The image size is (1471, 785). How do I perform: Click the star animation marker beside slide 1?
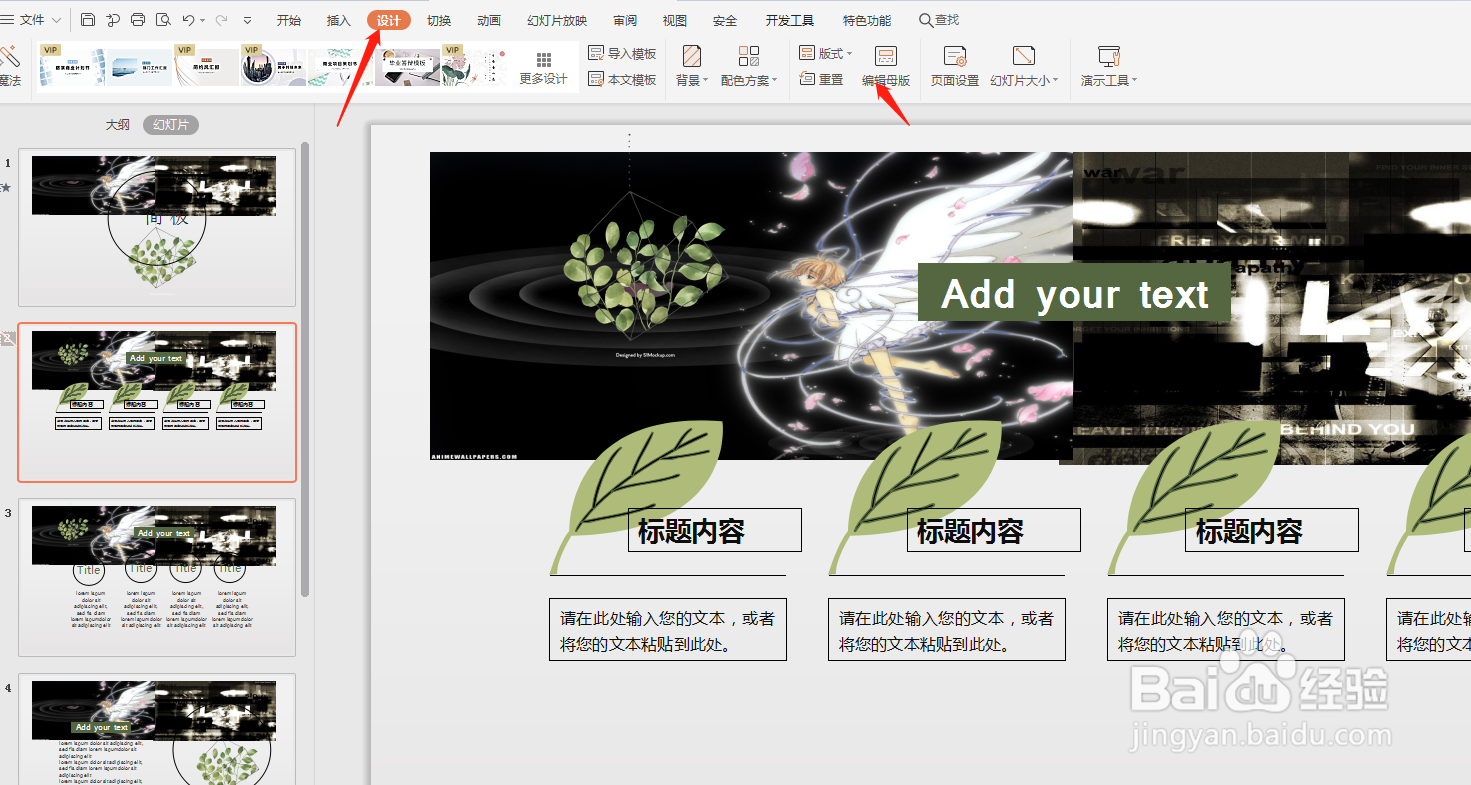6,187
